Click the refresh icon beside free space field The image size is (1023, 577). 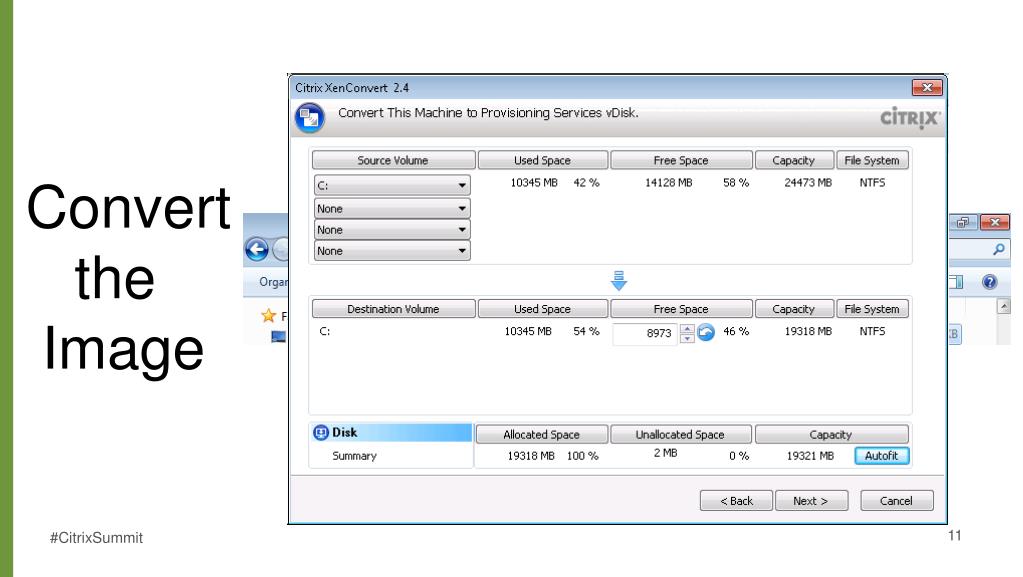pyautogui.click(x=706, y=332)
